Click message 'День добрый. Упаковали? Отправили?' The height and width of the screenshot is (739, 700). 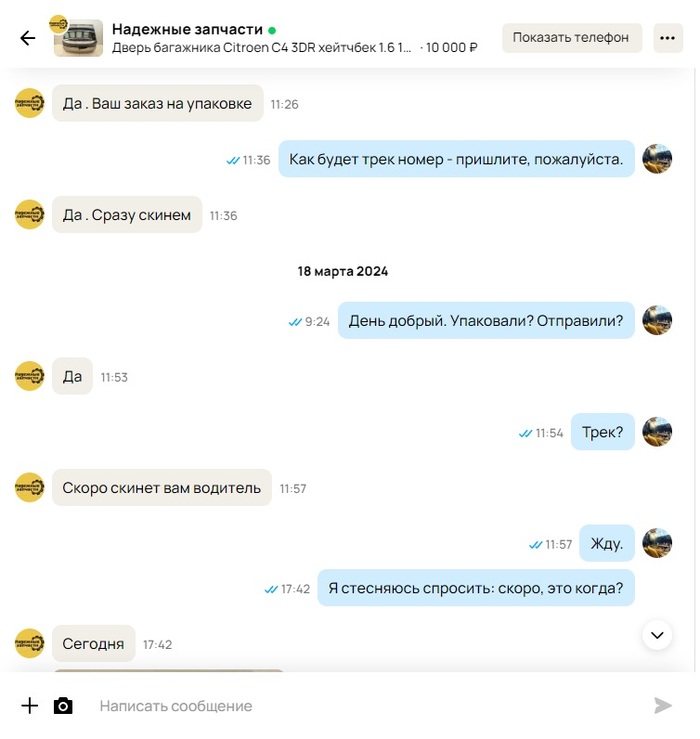(486, 320)
